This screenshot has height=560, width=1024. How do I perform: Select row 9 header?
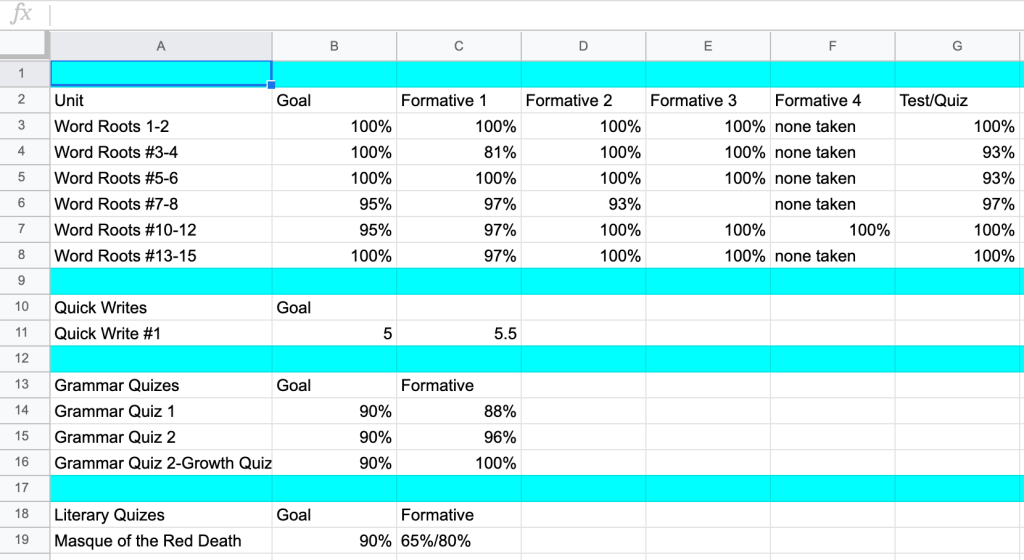coord(24,281)
